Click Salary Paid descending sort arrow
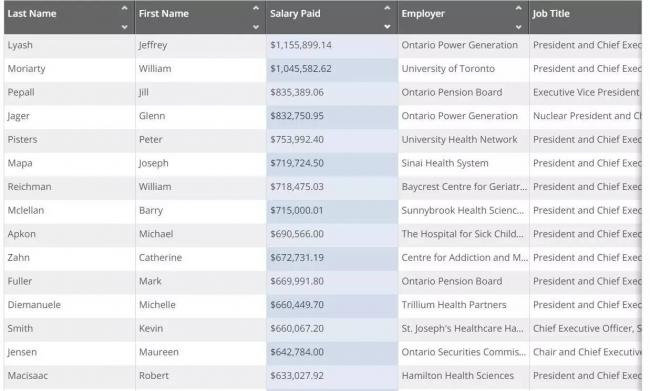This screenshot has width=650, height=391. [387, 27]
